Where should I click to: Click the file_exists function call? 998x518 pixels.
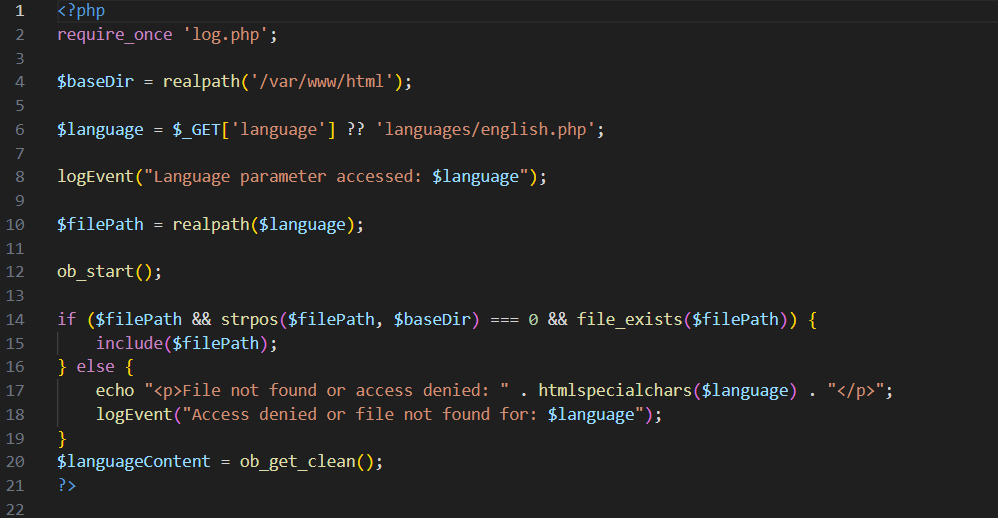click(624, 319)
